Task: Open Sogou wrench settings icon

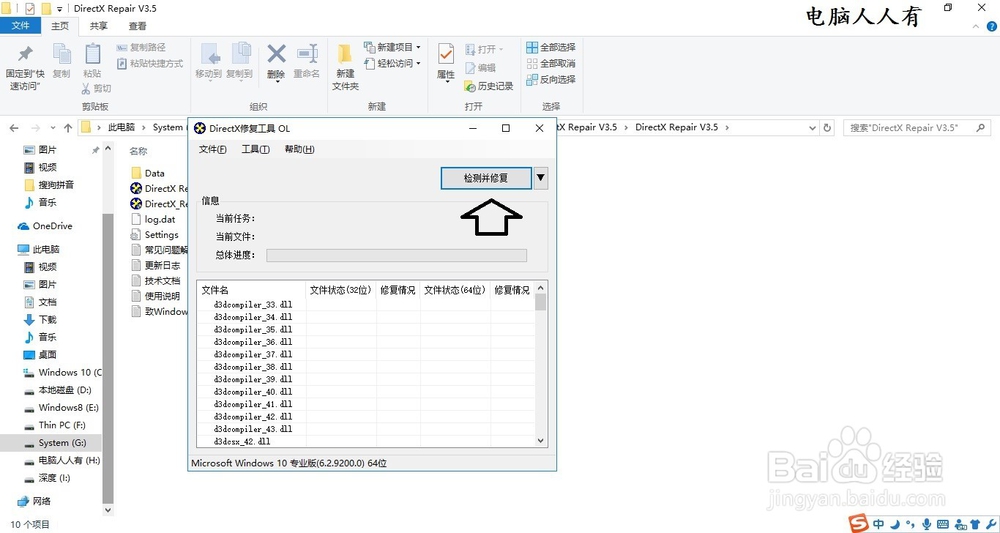Action: [x=992, y=524]
